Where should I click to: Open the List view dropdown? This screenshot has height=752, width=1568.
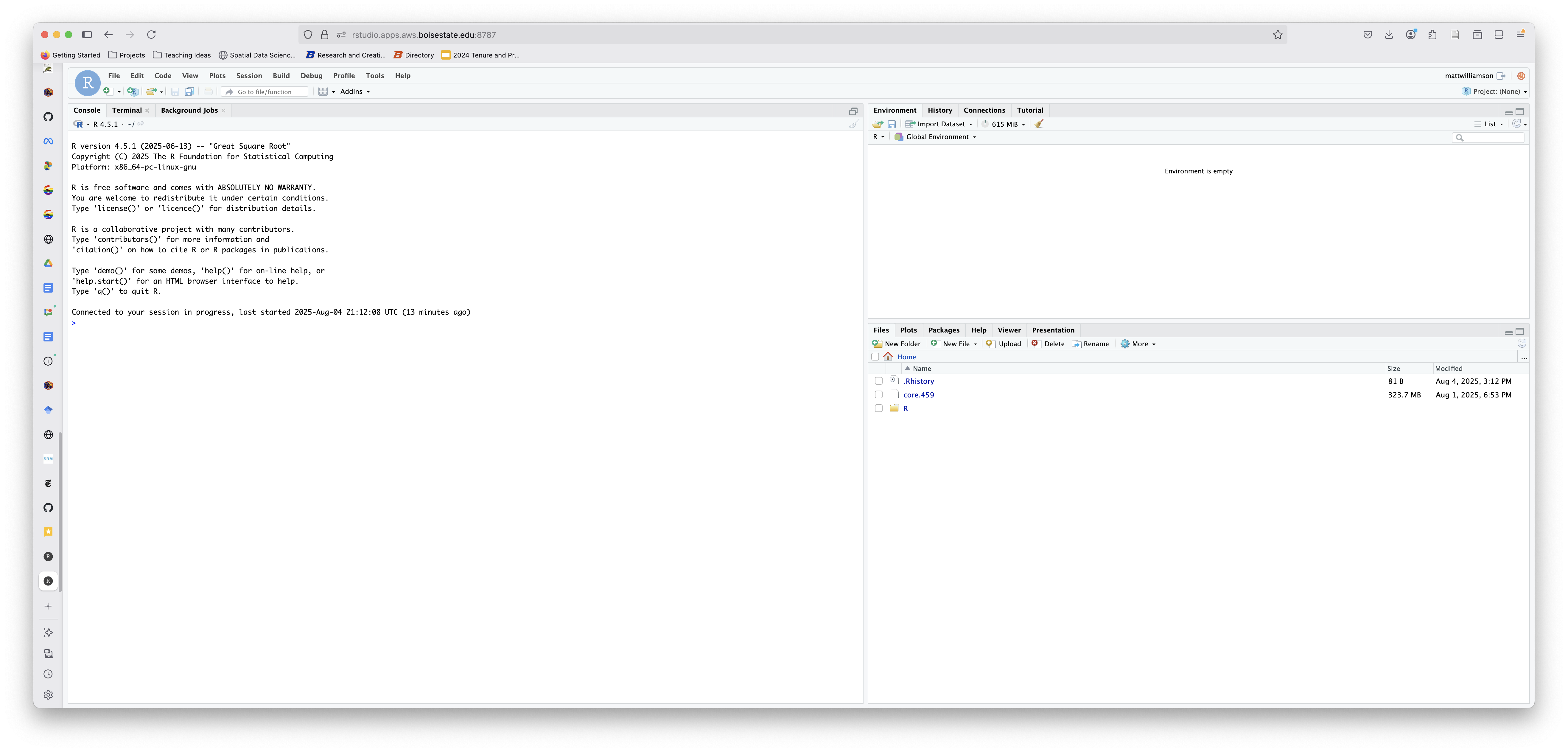1489,124
